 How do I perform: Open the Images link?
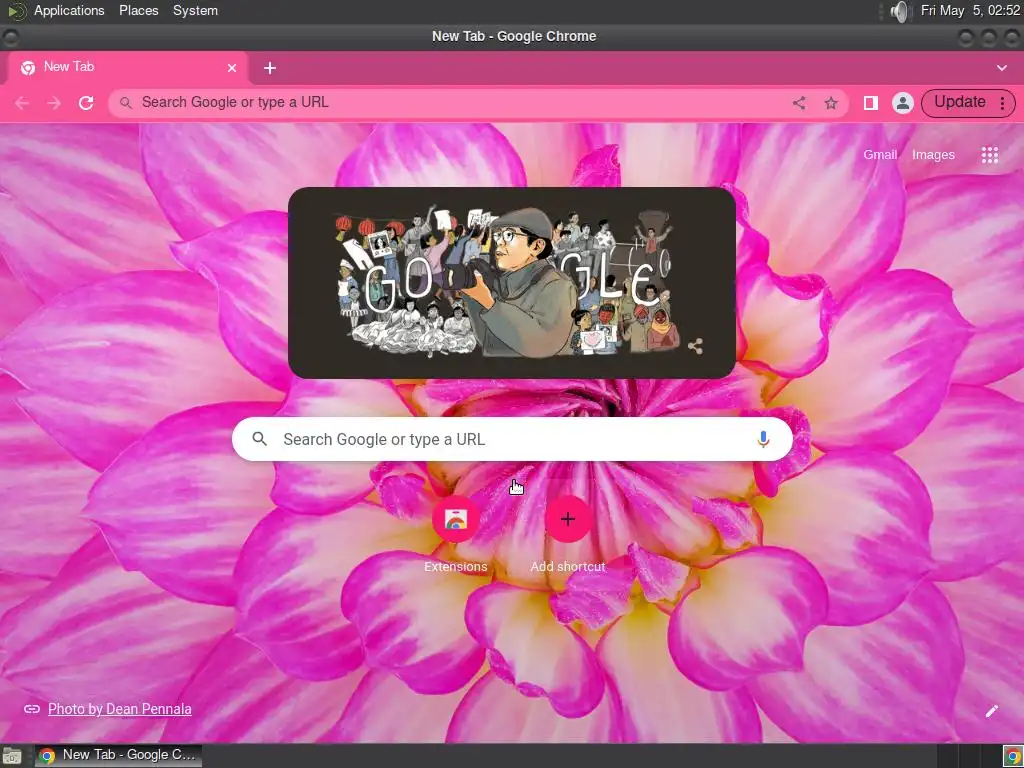tap(933, 155)
